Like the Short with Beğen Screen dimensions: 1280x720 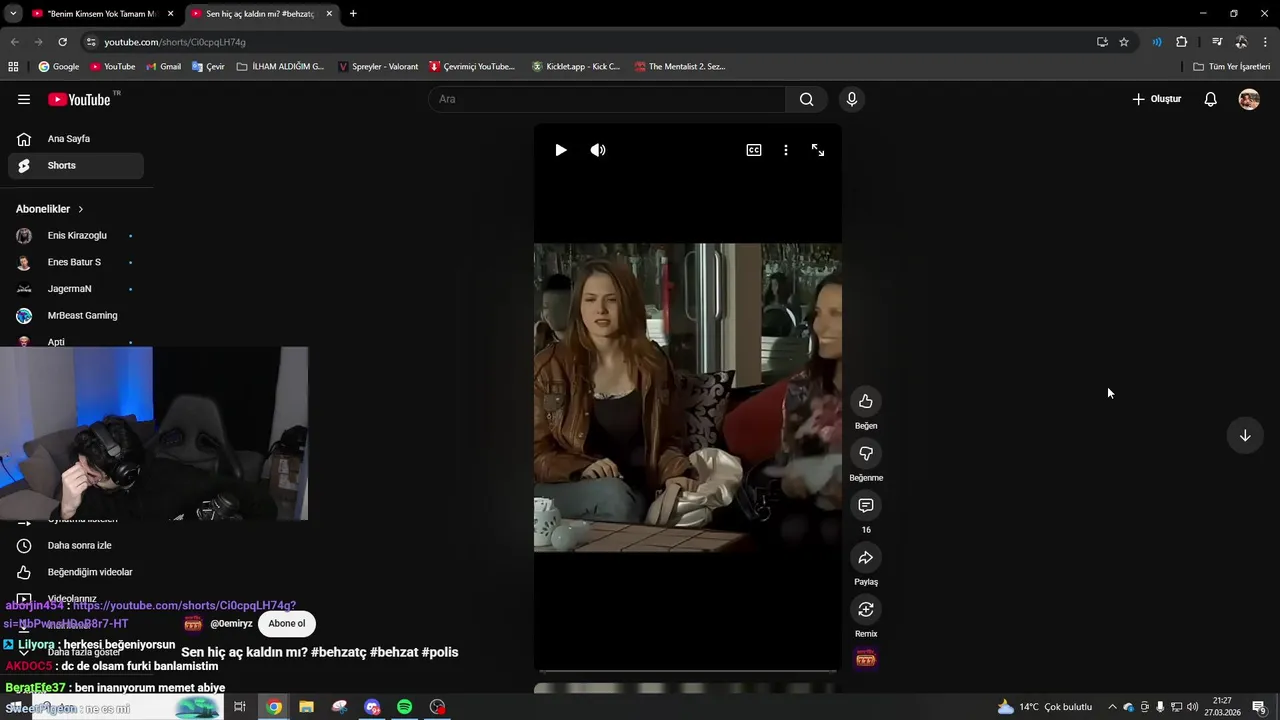tap(866, 401)
